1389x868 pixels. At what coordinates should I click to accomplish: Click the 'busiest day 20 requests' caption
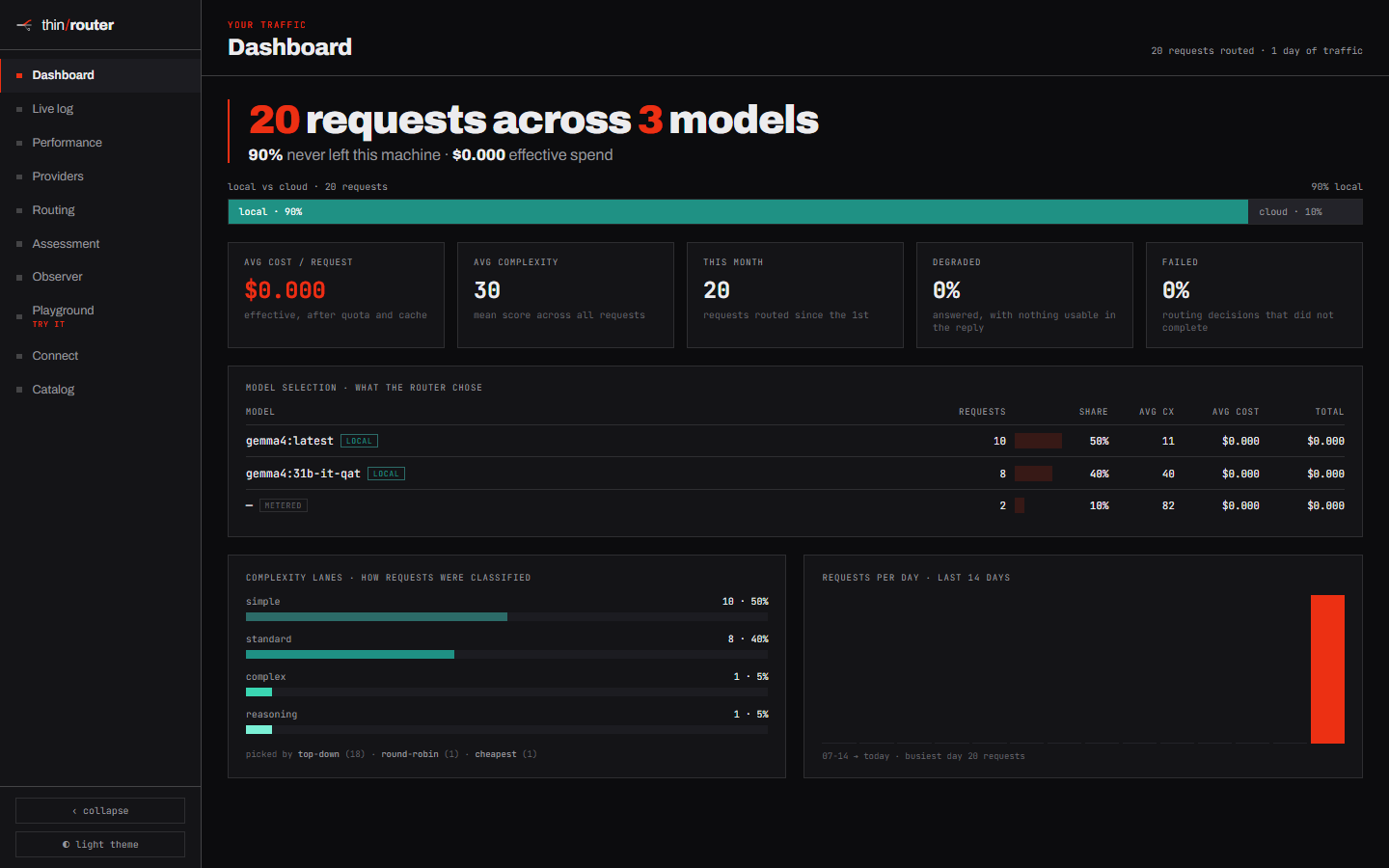[x=965, y=756]
